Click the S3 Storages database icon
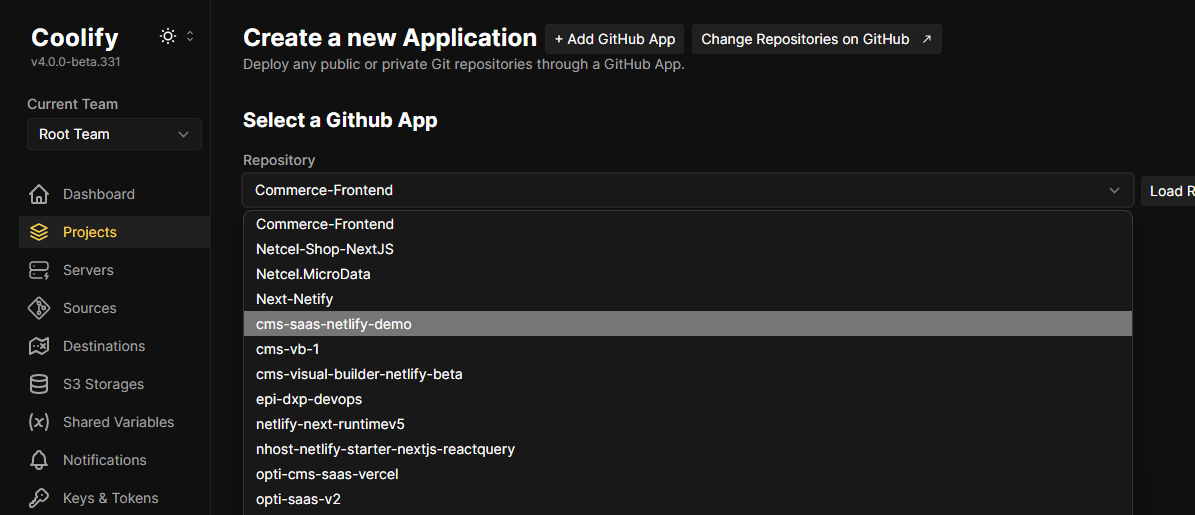Image resolution: width=1195 pixels, height=515 pixels. 39,384
